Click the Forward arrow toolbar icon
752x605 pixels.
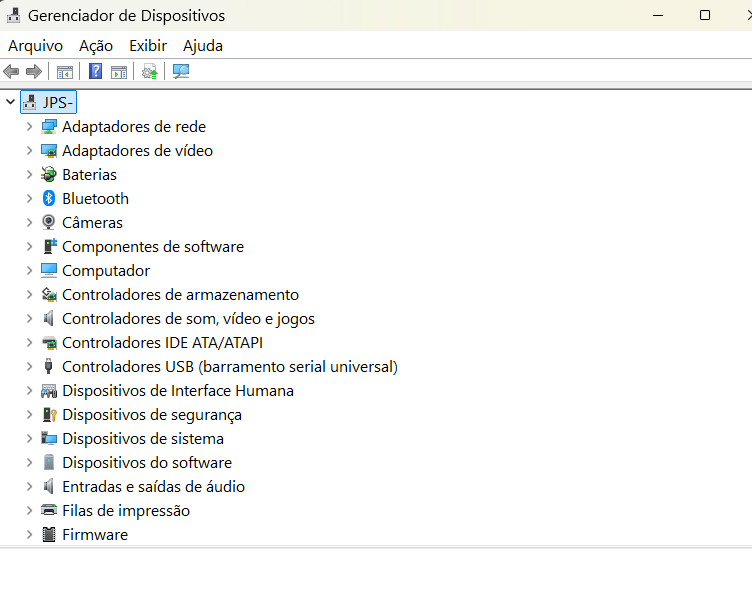34,72
